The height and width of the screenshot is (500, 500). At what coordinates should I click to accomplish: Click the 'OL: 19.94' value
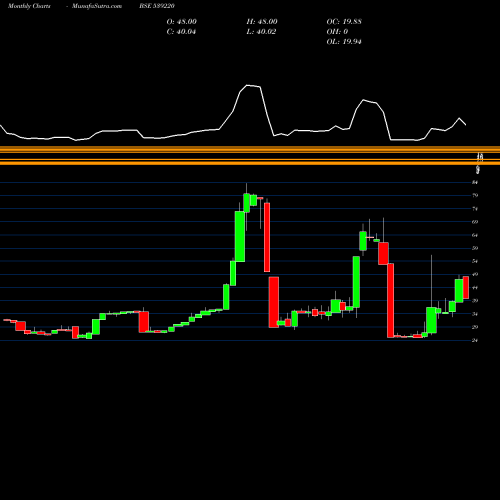(x=344, y=42)
